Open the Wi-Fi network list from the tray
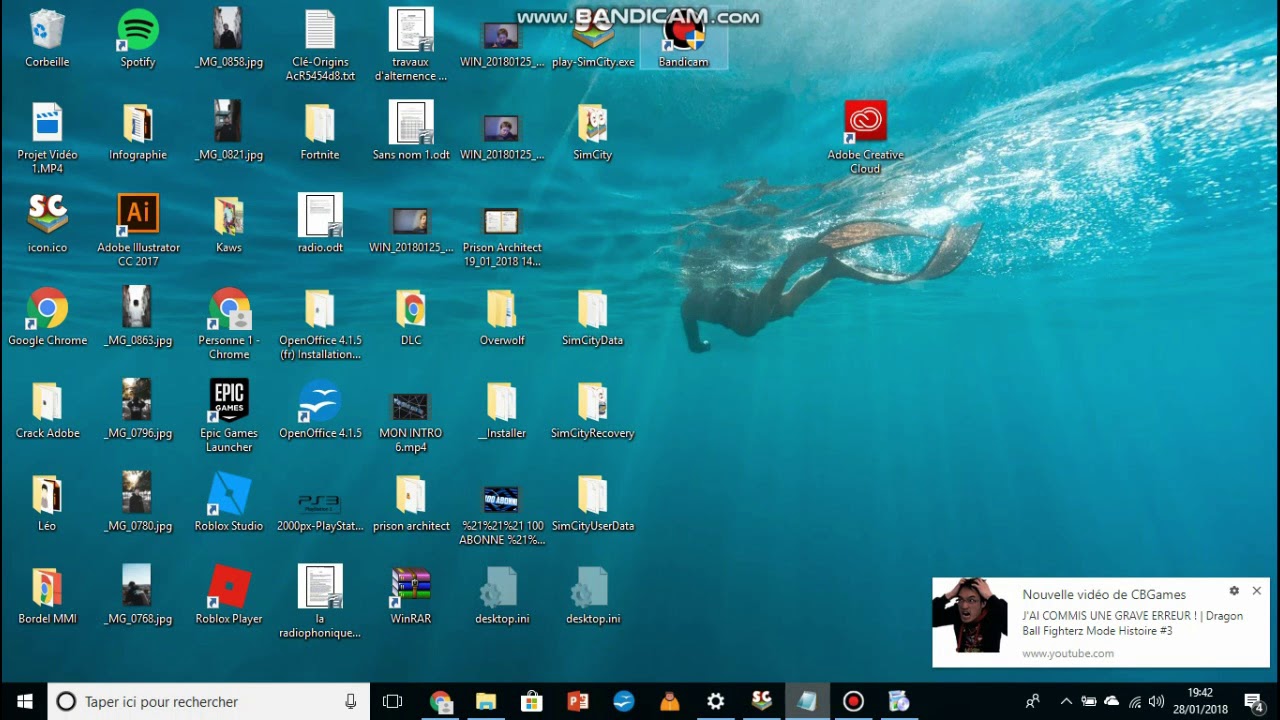The image size is (1280, 720). coord(1136,701)
